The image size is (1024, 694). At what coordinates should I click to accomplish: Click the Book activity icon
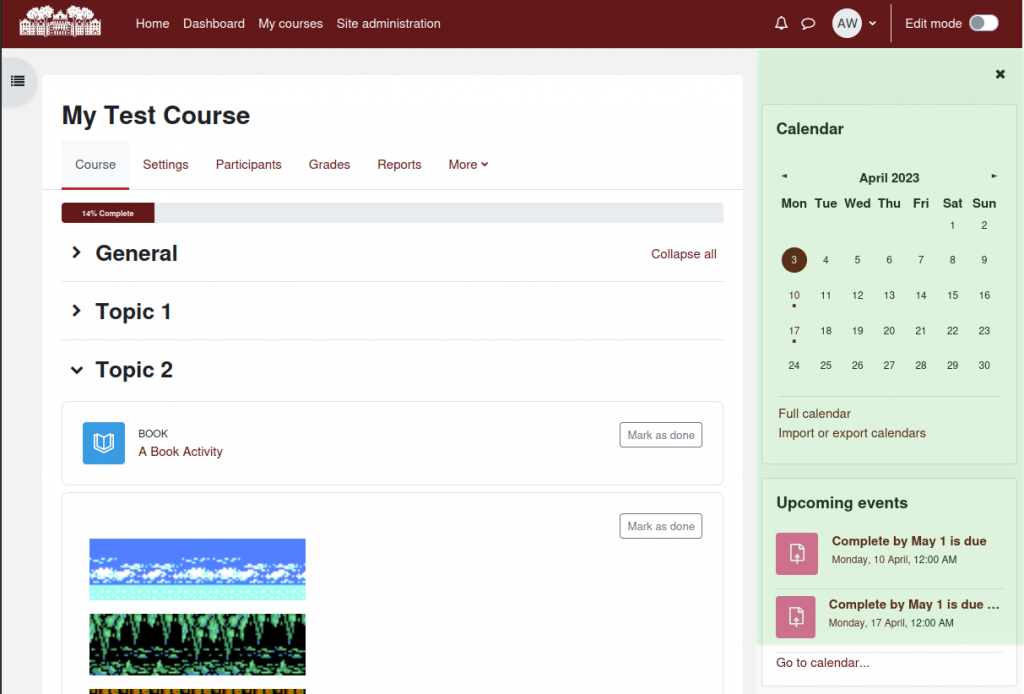point(104,443)
